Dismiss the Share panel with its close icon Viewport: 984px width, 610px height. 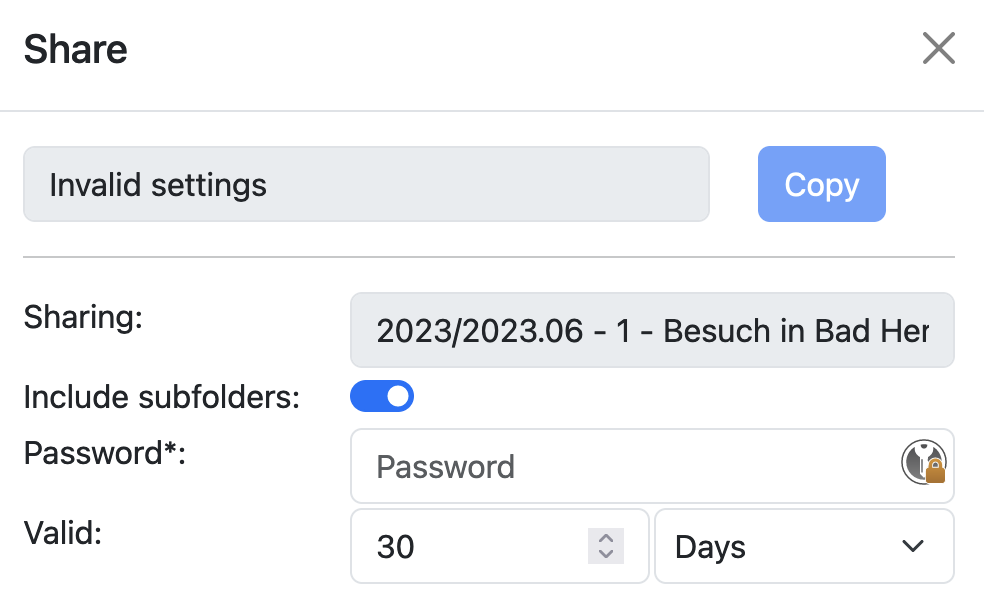click(938, 48)
